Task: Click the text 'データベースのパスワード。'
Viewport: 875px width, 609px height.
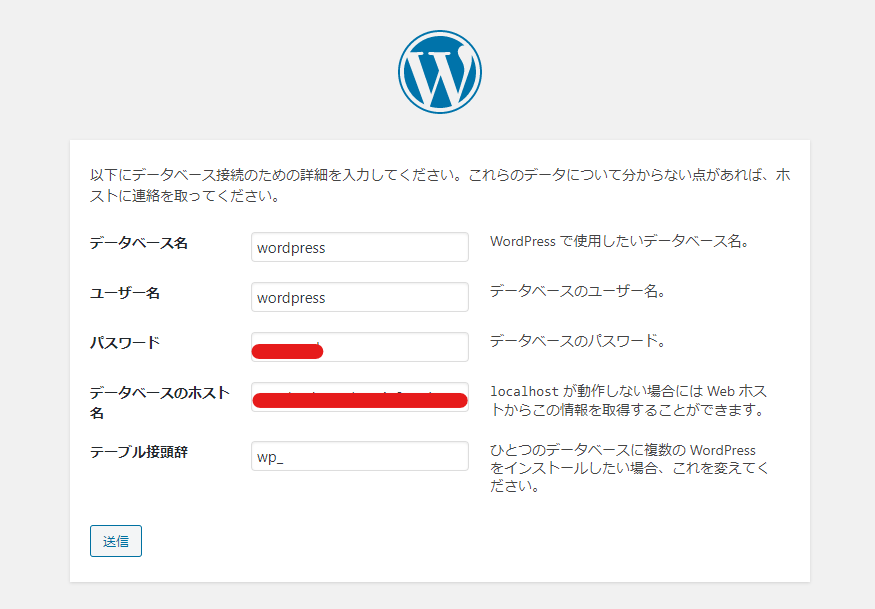Action: (578, 341)
